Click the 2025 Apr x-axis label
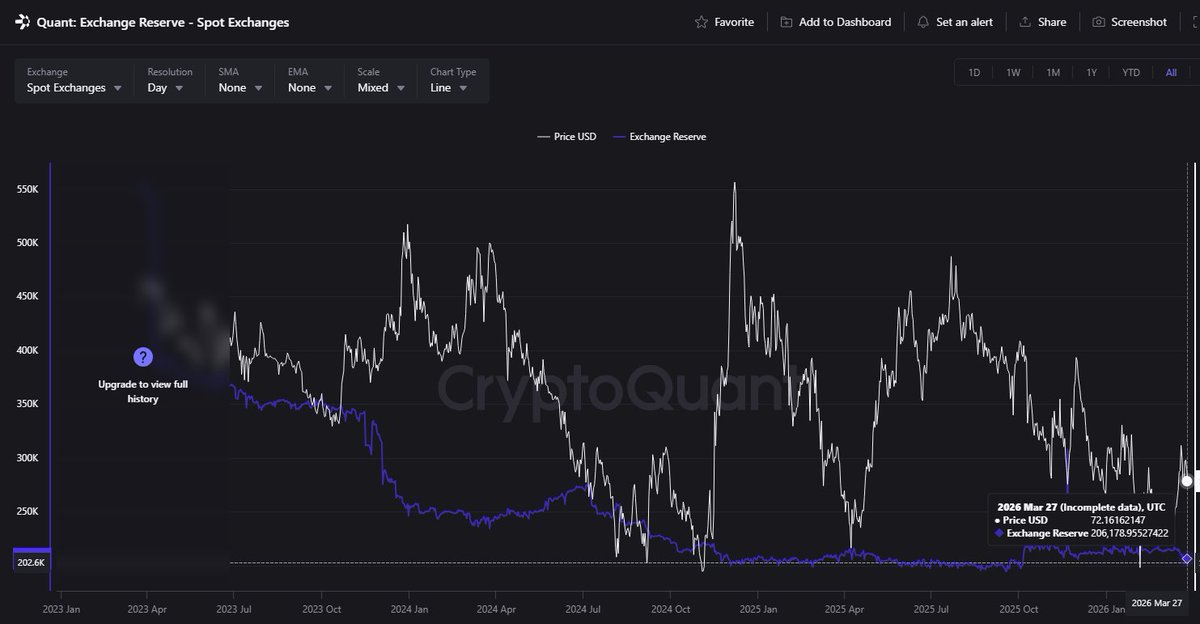Viewport: 1200px width, 624px height. [843, 608]
